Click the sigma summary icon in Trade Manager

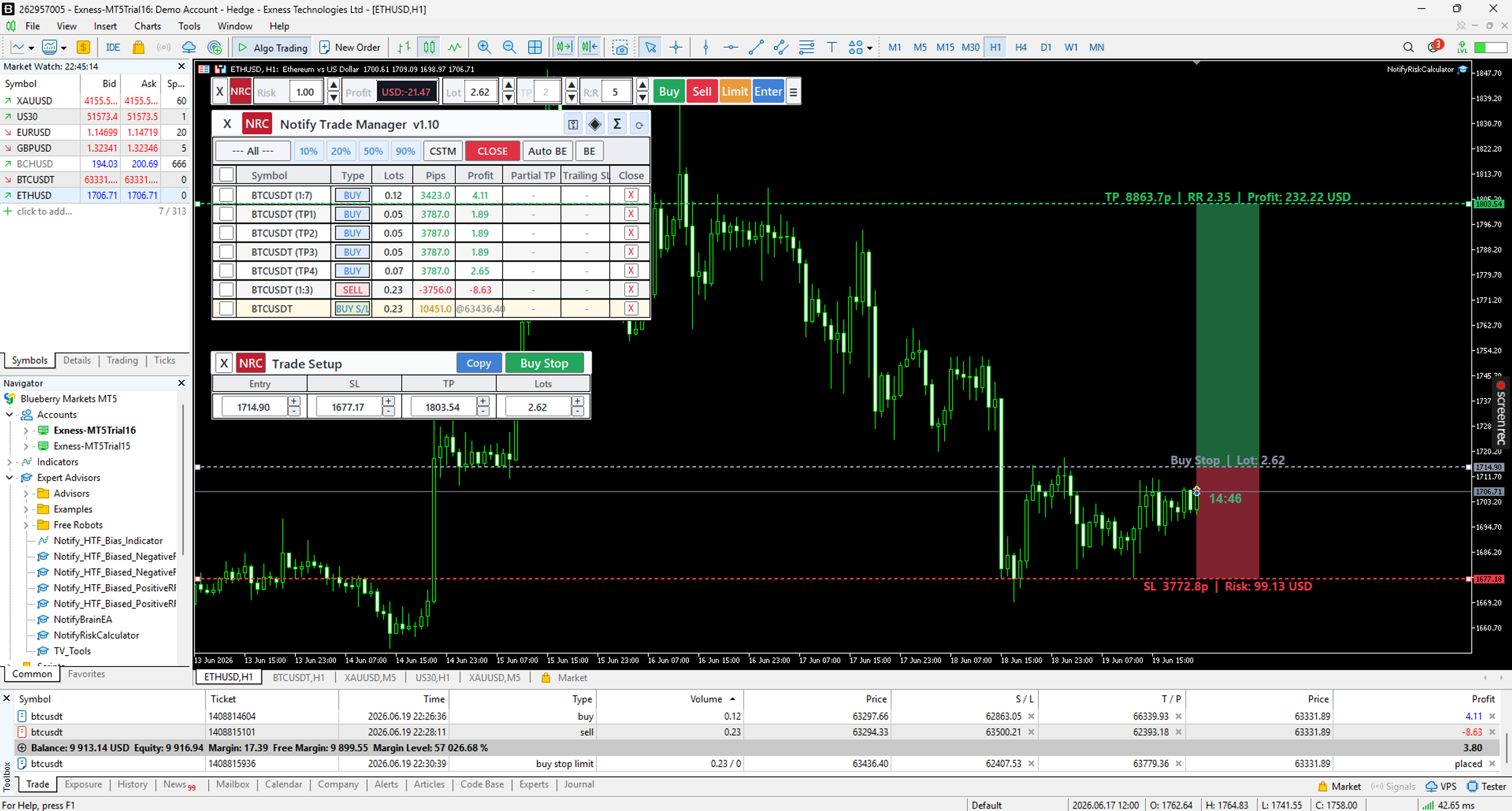(617, 124)
